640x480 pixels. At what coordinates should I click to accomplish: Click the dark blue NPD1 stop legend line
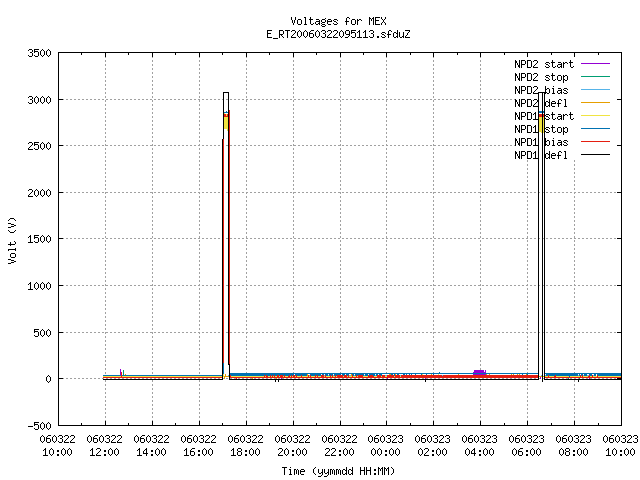coord(595,129)
